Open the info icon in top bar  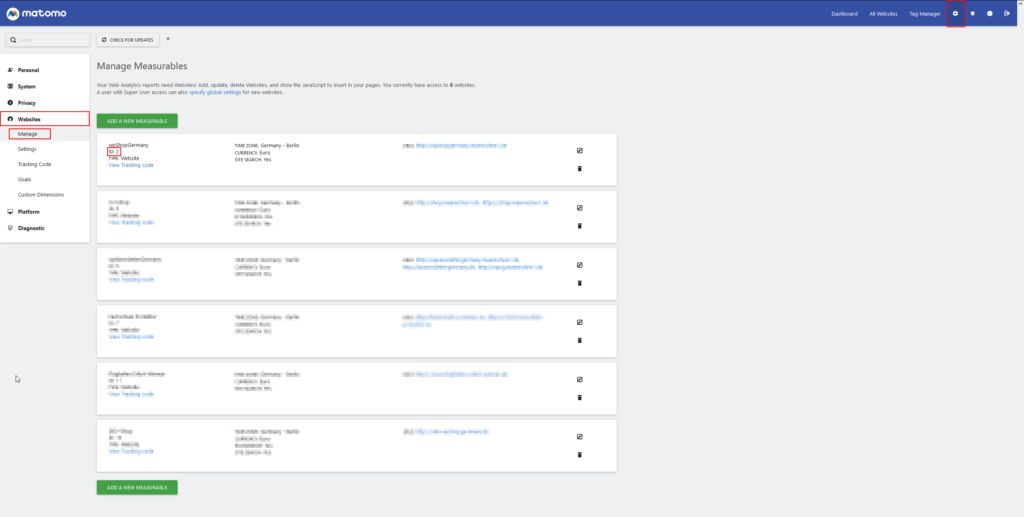click(989, 14)
